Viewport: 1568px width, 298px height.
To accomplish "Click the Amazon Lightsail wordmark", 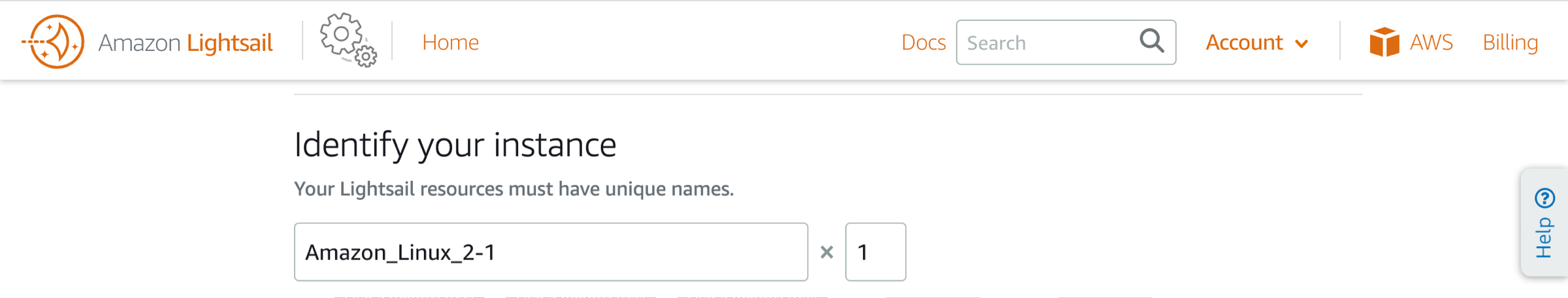I will [185, 42].
